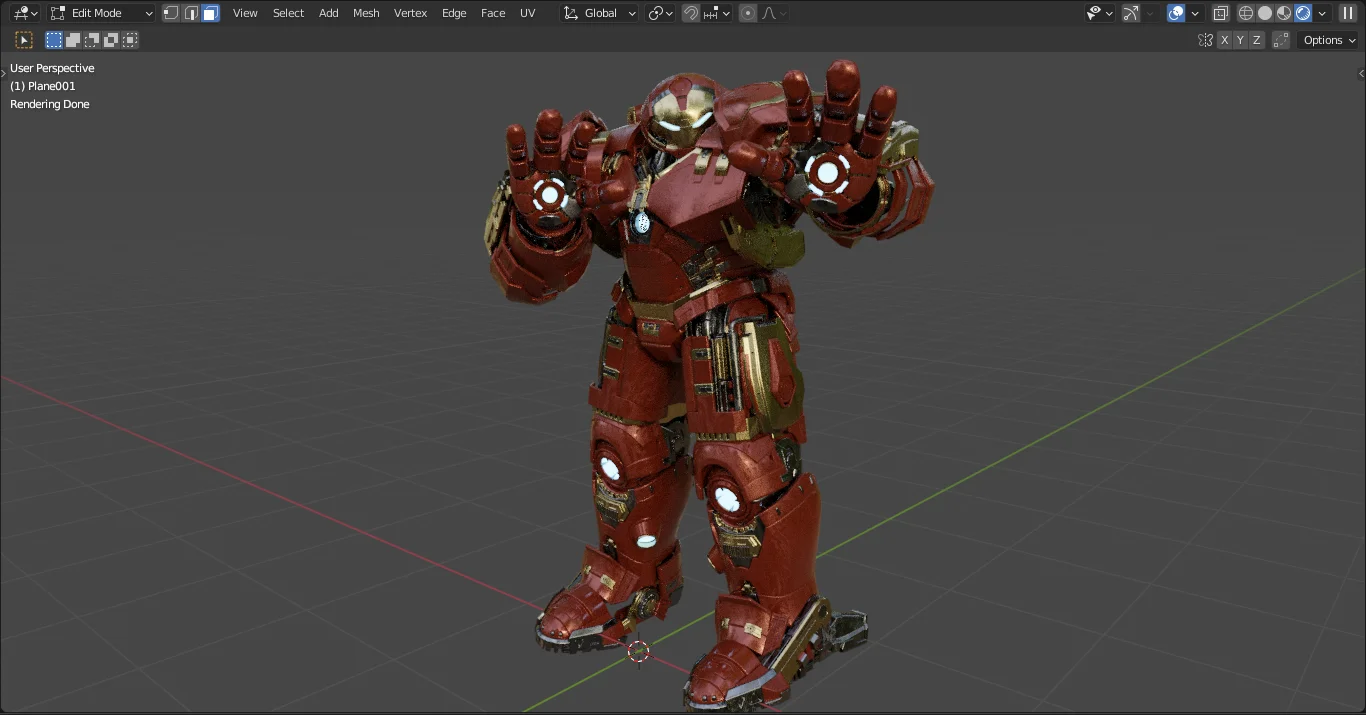Switch viewport to Wireframe shading
Viewport: 1366px width, 715px height.
coord(1245,13)
